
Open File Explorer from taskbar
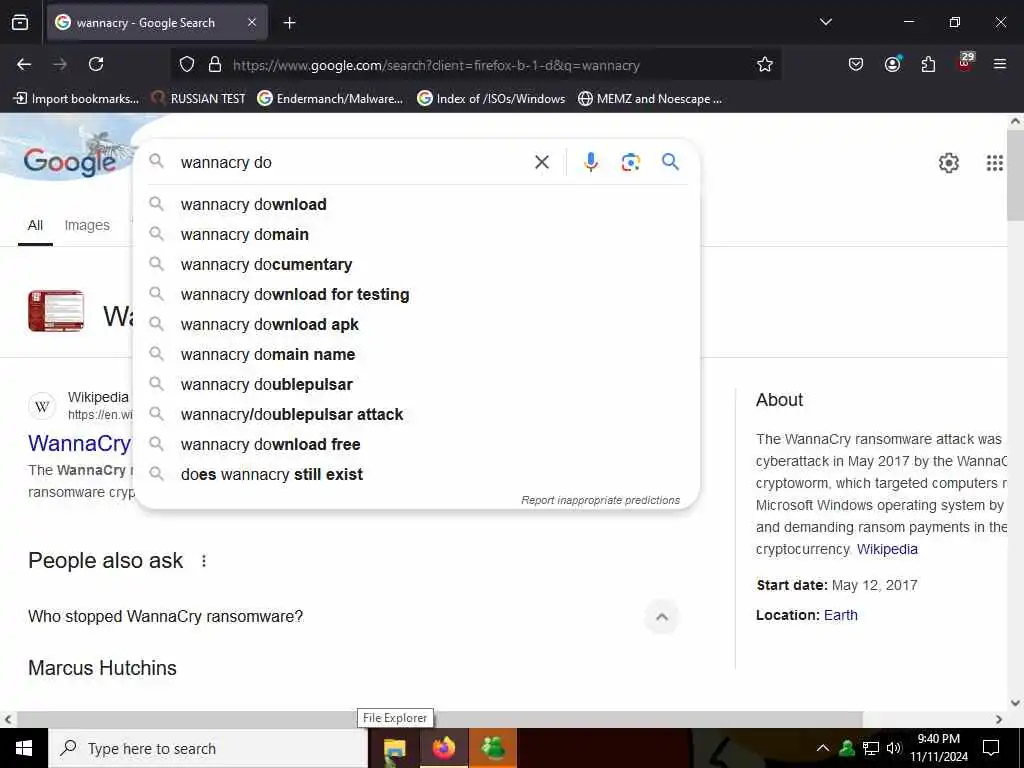394,748
